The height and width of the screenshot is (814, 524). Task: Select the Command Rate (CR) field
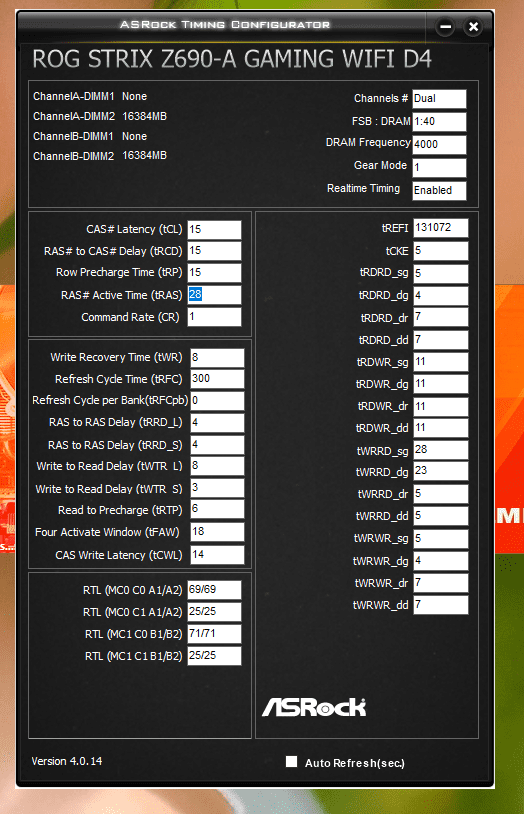click(214, 317)
